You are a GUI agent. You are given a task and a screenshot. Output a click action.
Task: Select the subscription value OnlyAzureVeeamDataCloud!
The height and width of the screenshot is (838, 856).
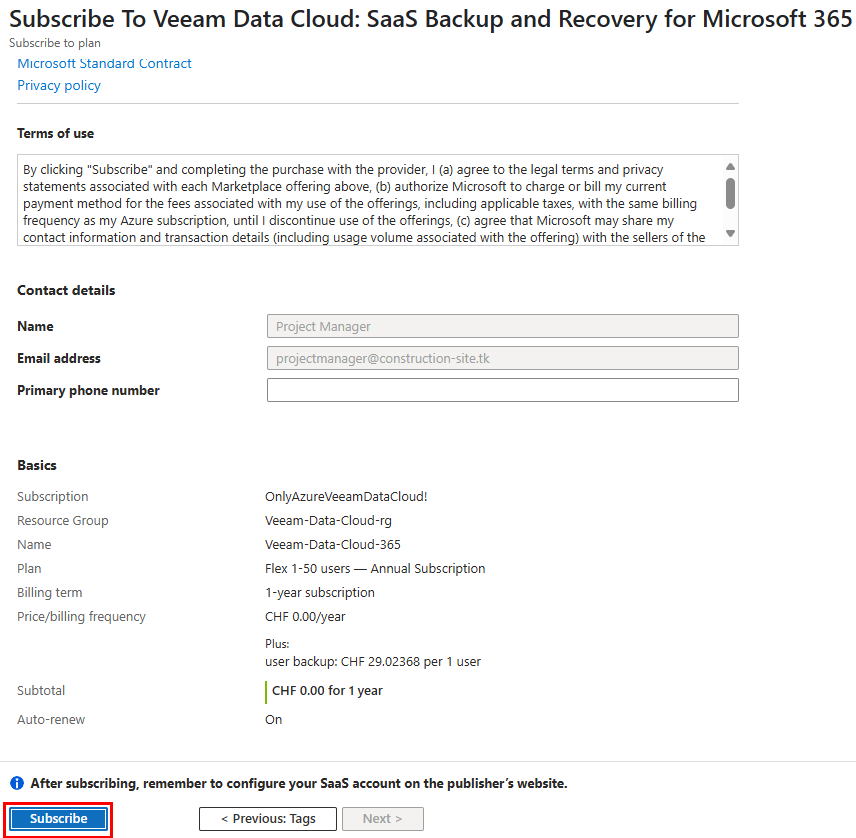pyautogui.click(x=346, y=496)
